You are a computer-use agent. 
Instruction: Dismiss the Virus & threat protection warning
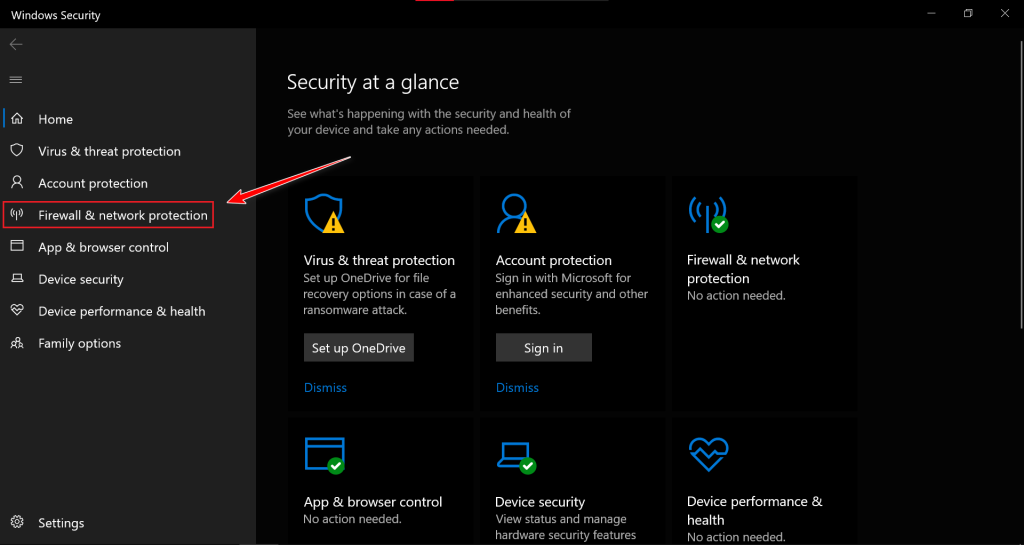(x=325, y=388)
